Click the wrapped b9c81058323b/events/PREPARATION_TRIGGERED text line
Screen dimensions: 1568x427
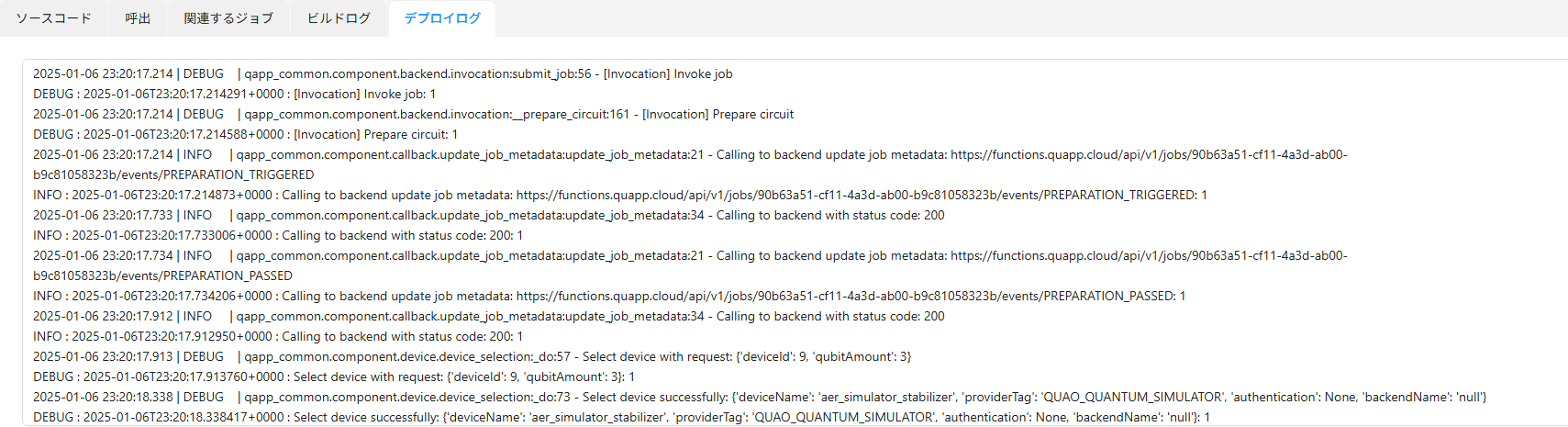click(x=173, y=175)
